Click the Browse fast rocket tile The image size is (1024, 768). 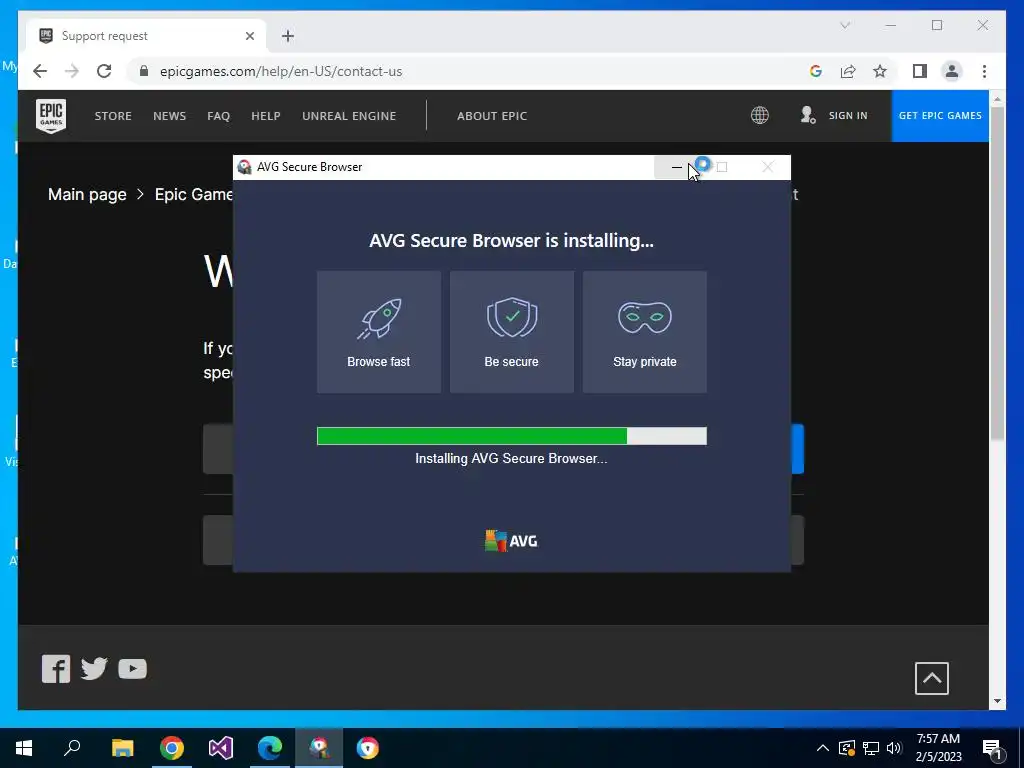point(379,332)
